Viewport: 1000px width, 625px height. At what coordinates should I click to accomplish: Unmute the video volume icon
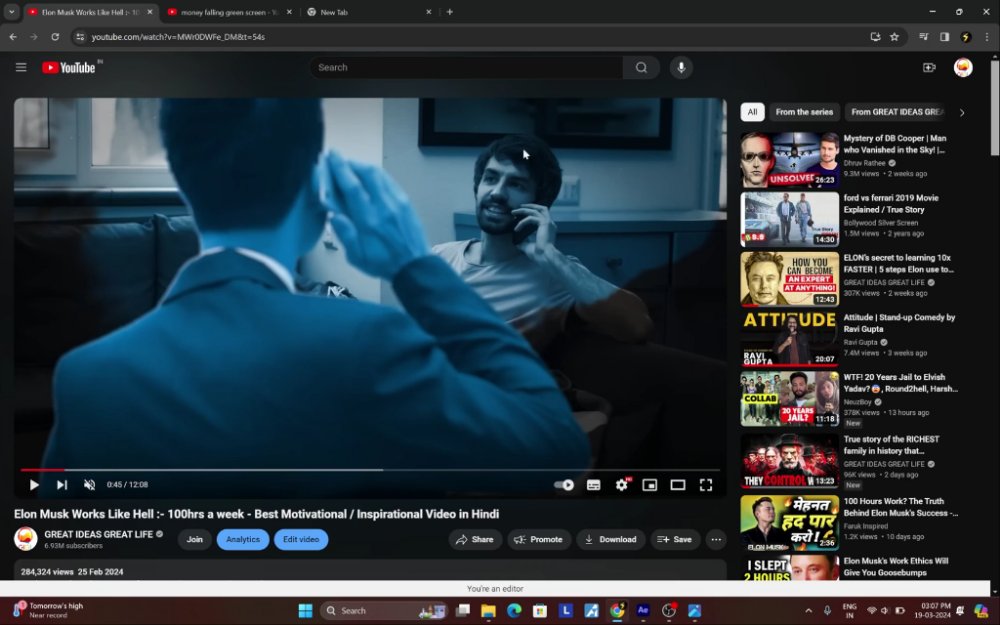click(89, 485)
